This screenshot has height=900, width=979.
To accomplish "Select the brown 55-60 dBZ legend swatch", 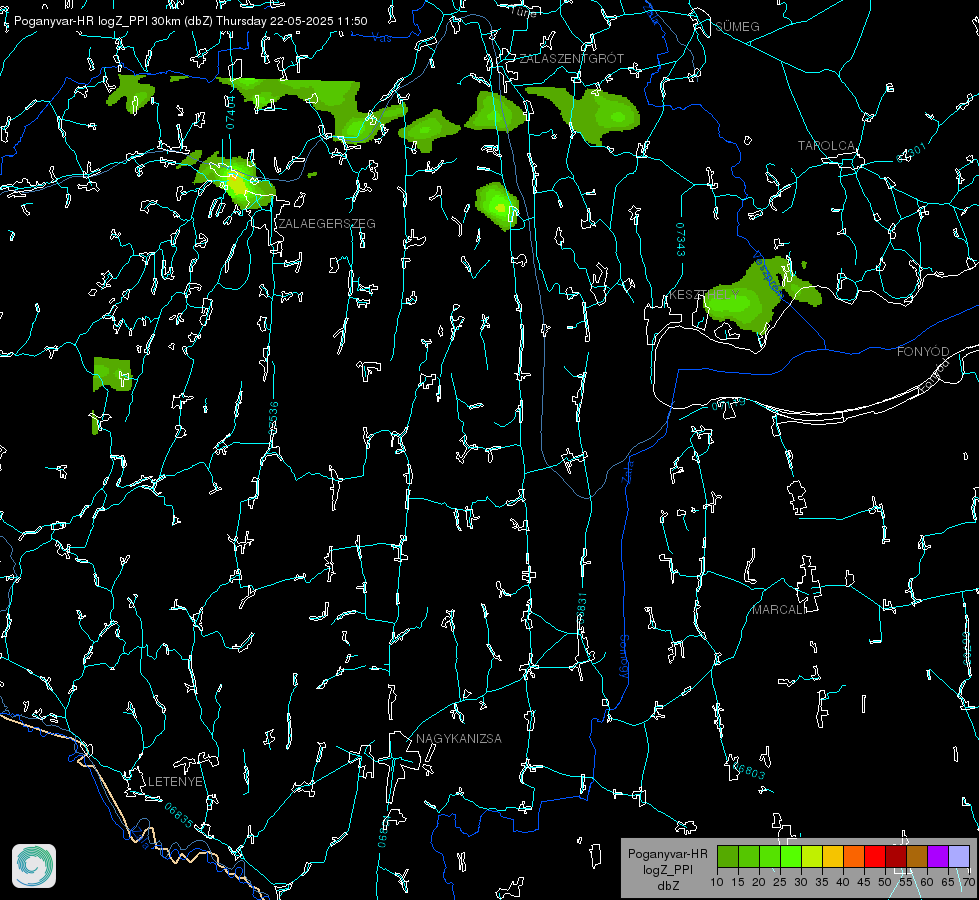I will [917, 856].
